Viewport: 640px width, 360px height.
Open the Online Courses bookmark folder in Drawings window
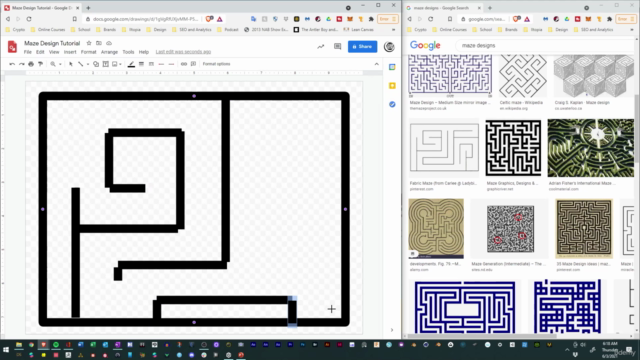click(48, 30)
